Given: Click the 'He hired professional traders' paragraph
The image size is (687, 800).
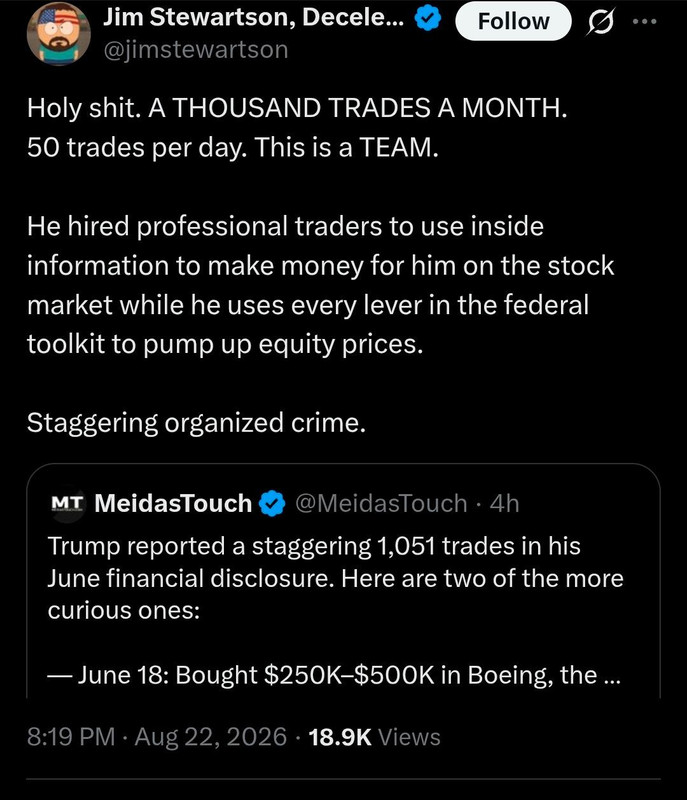Looking at the screenshot, I should pos(320,285).
